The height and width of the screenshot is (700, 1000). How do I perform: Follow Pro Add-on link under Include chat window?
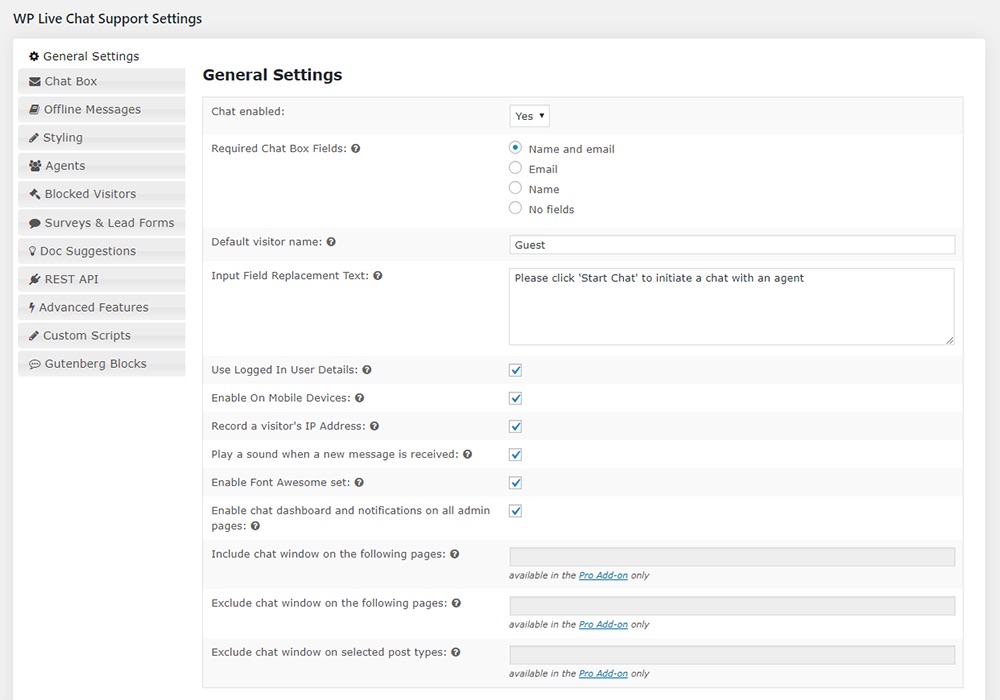point(603,575)
